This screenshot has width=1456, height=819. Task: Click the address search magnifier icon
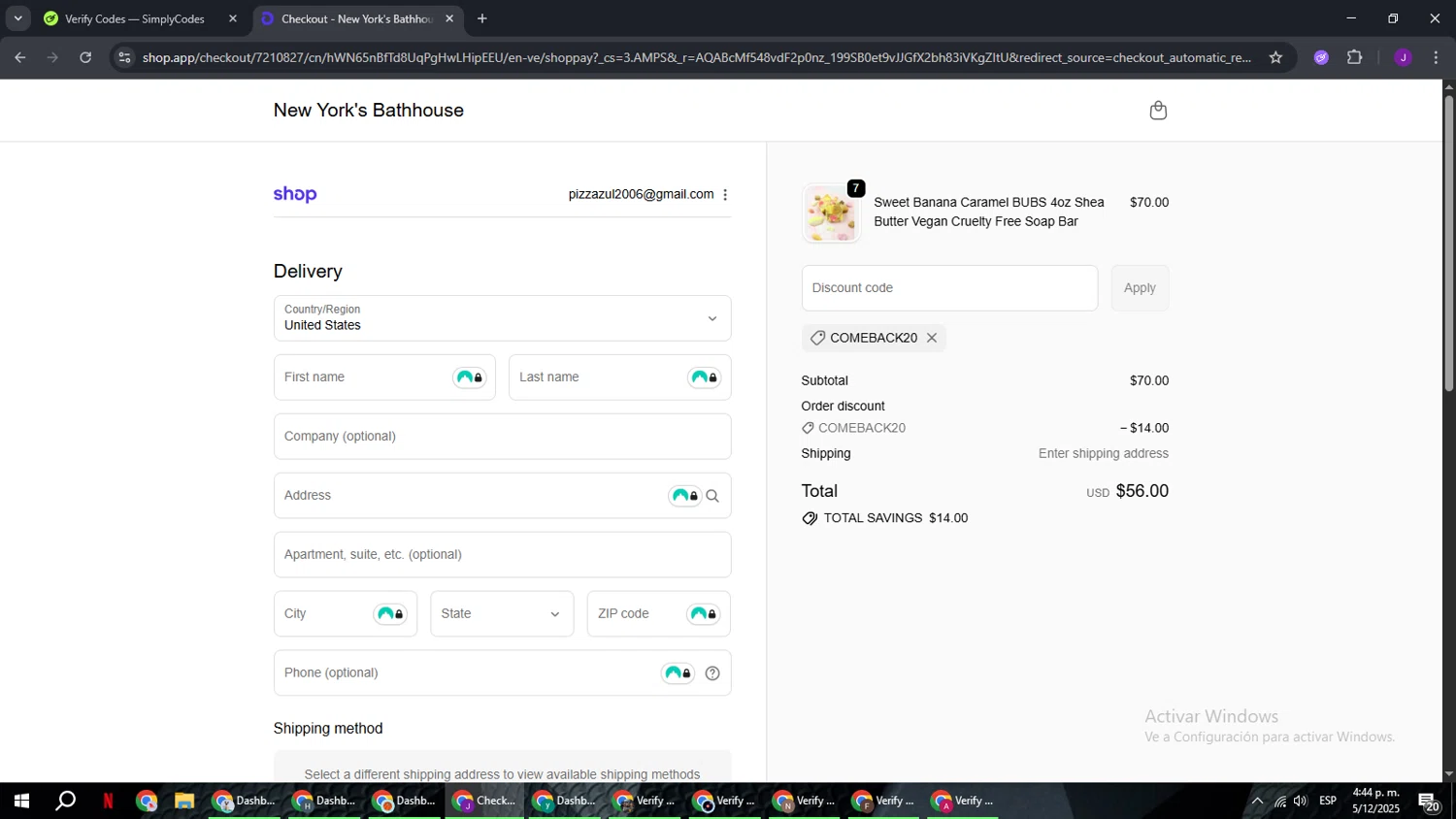pos(712,496)
